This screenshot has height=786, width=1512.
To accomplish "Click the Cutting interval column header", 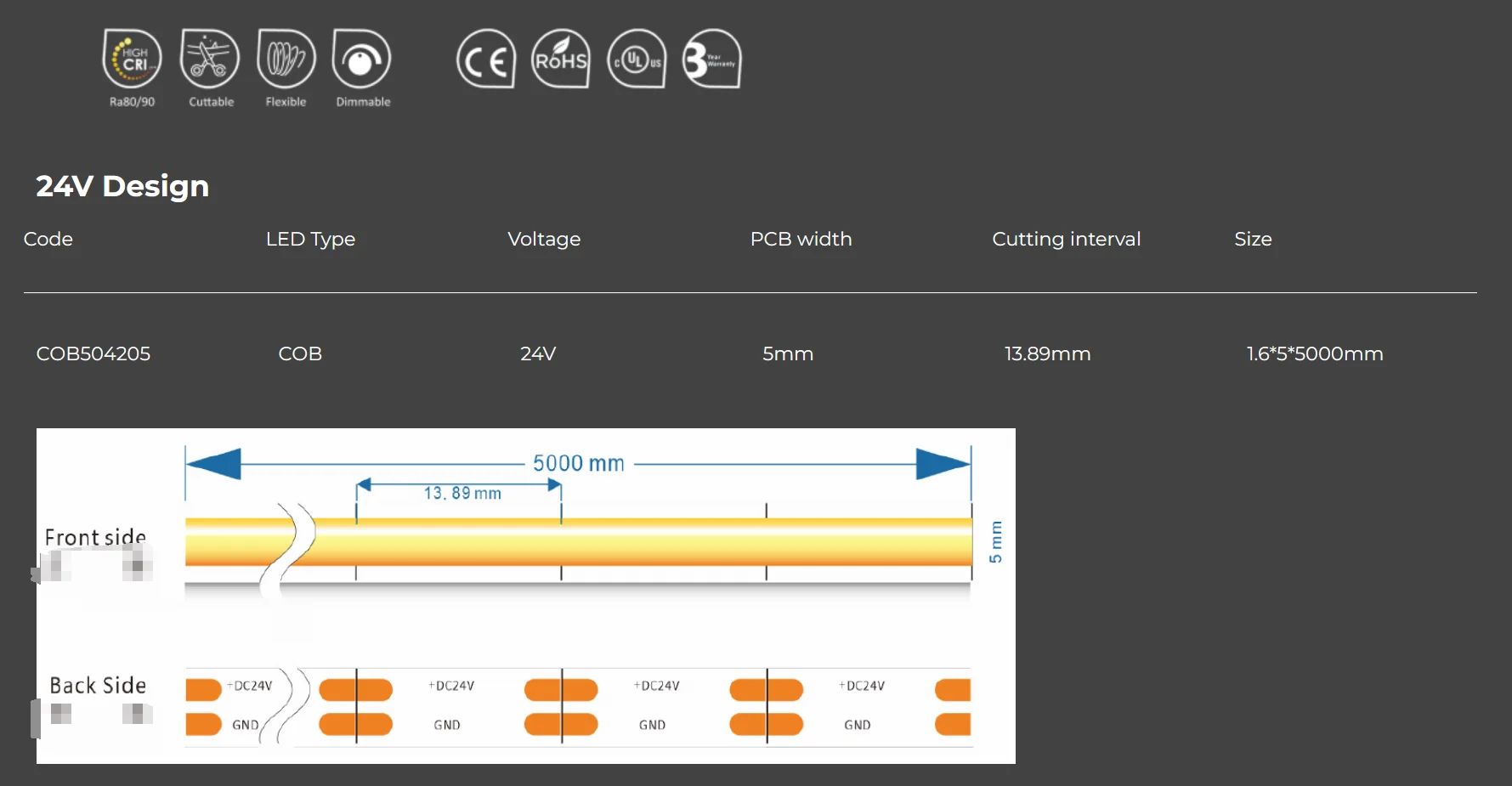I will (1066, 240).
